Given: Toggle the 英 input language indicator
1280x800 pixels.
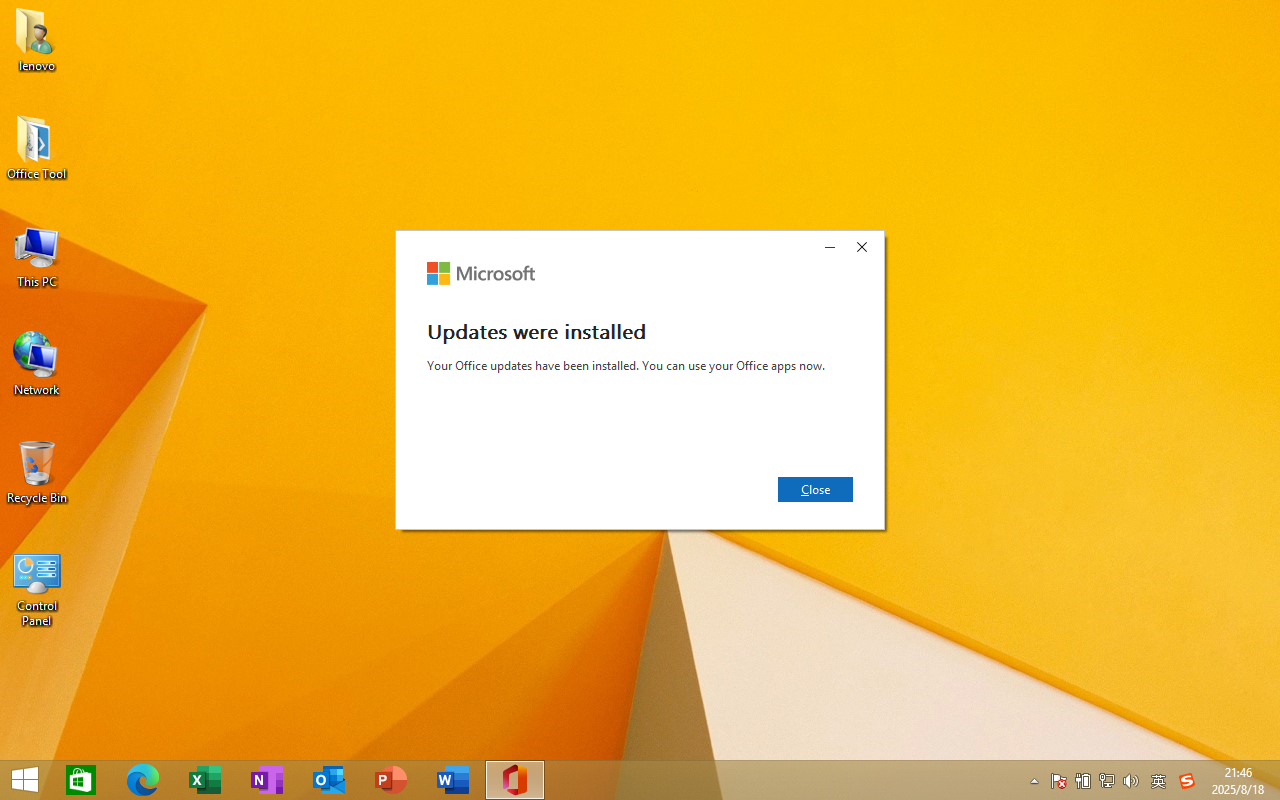Looking at the screenshot, I should 1158,781.
